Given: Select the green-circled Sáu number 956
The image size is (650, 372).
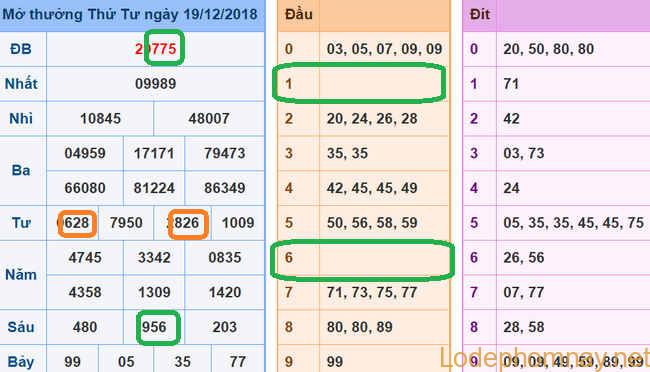Looking at the screenshot, I should click(x=158, y=327).
